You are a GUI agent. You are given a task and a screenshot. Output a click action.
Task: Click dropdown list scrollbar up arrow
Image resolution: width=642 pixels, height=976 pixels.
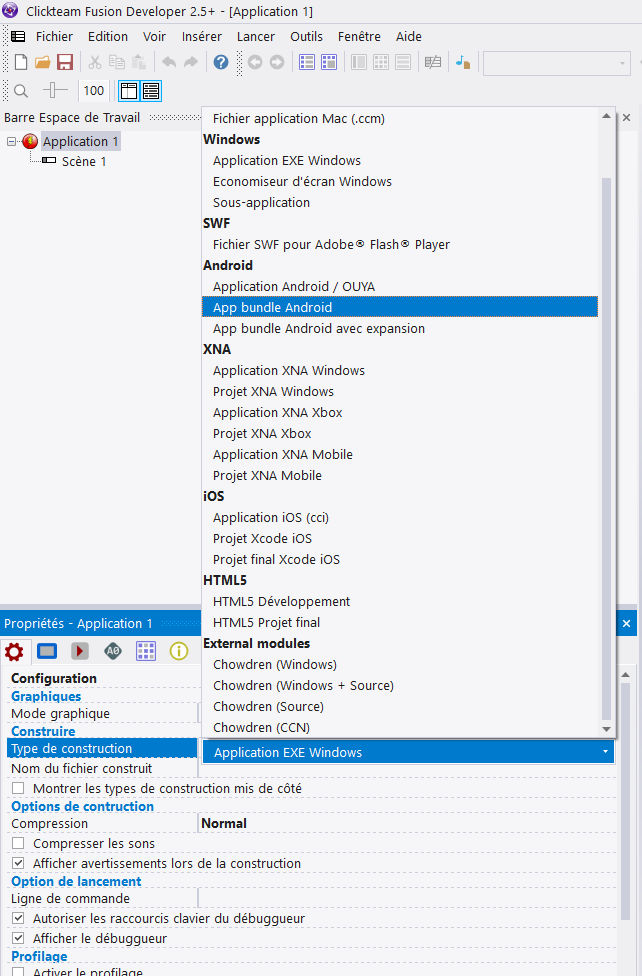607,116
